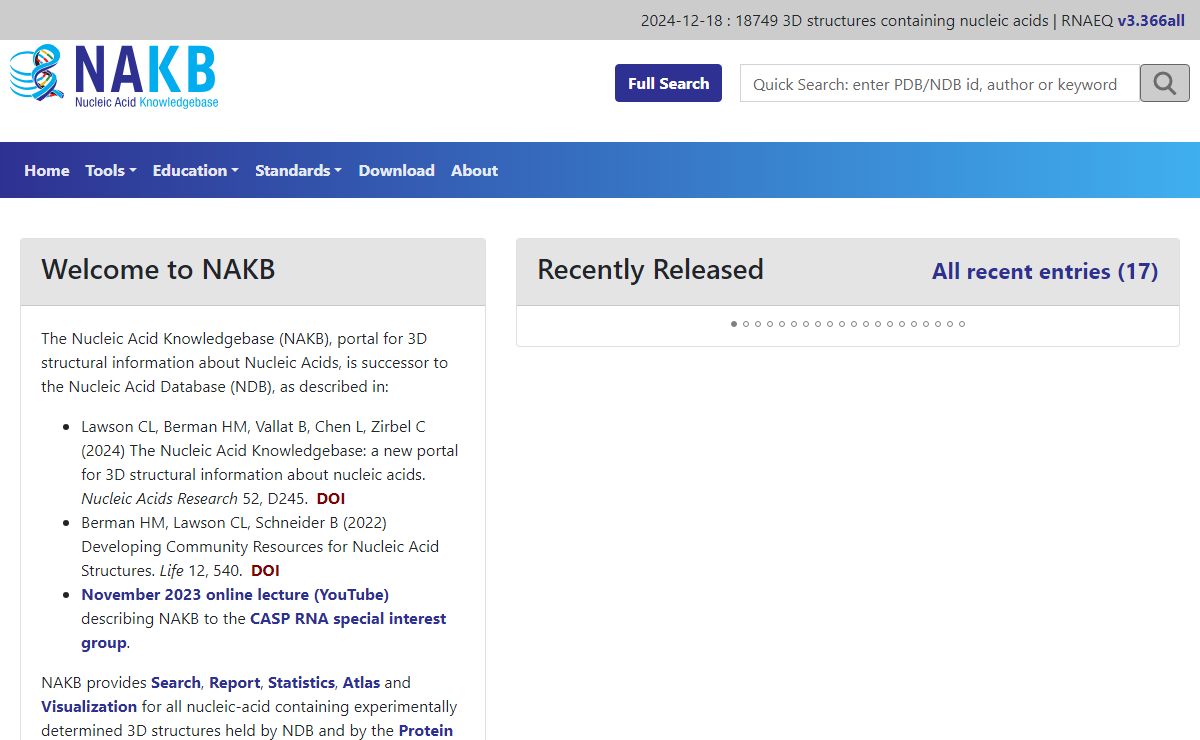Viewport: 1200px width, 740px height.
Task: Select the last carousel indicator dot
Action: click(x=962, y=324)
